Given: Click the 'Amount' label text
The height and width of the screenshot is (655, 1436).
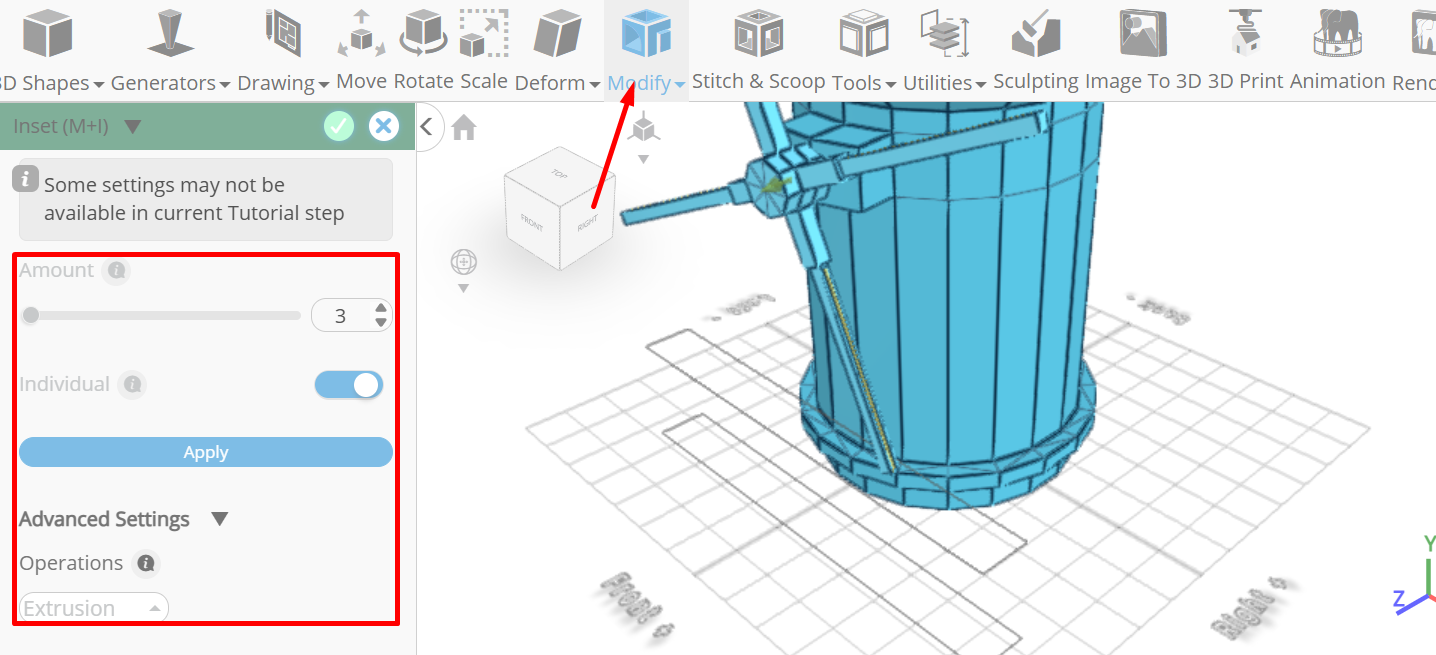Looking at the screenshot, I should [57, 271].
